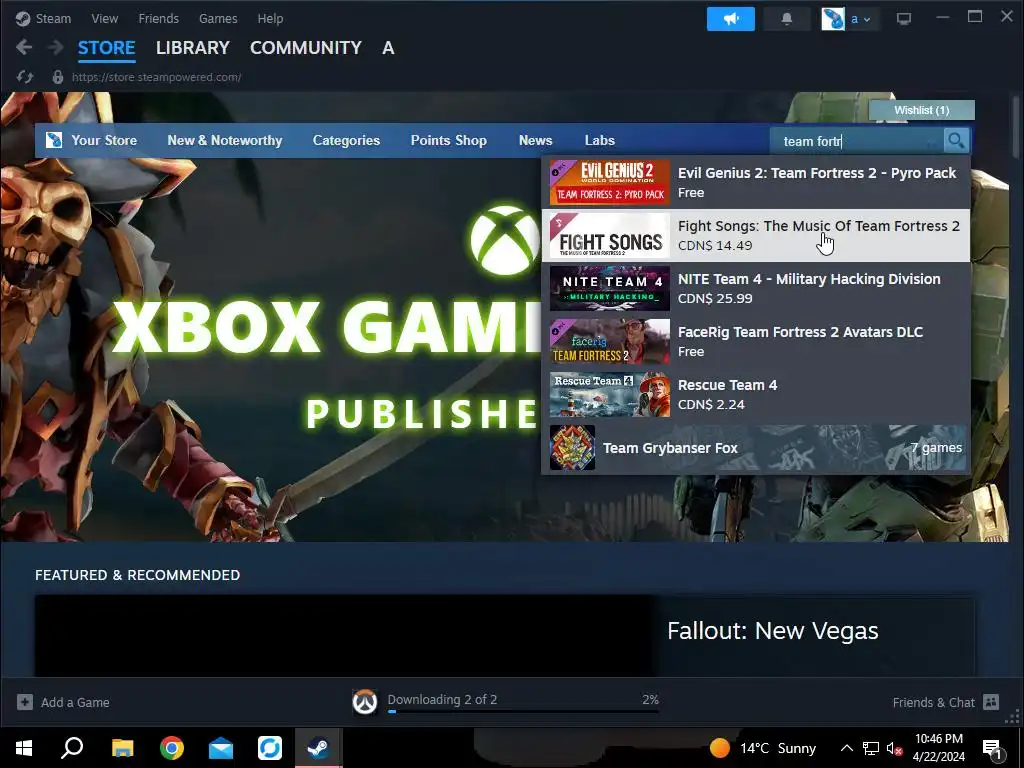
Task: Select NITE Team 4 - Military Hacking Division result
Action: click(756, 288)
